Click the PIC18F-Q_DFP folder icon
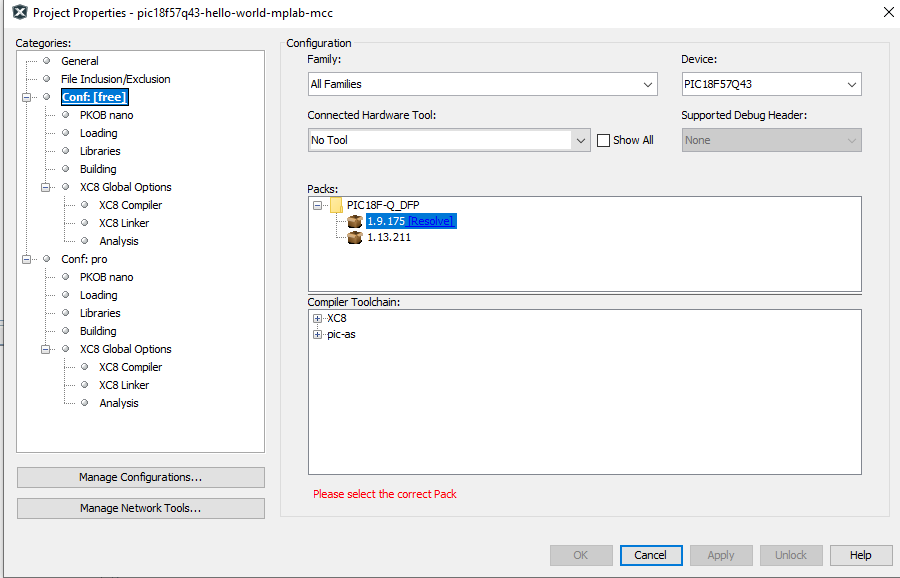900x578 pixels. pyautogui.click(x=336, y=205)
